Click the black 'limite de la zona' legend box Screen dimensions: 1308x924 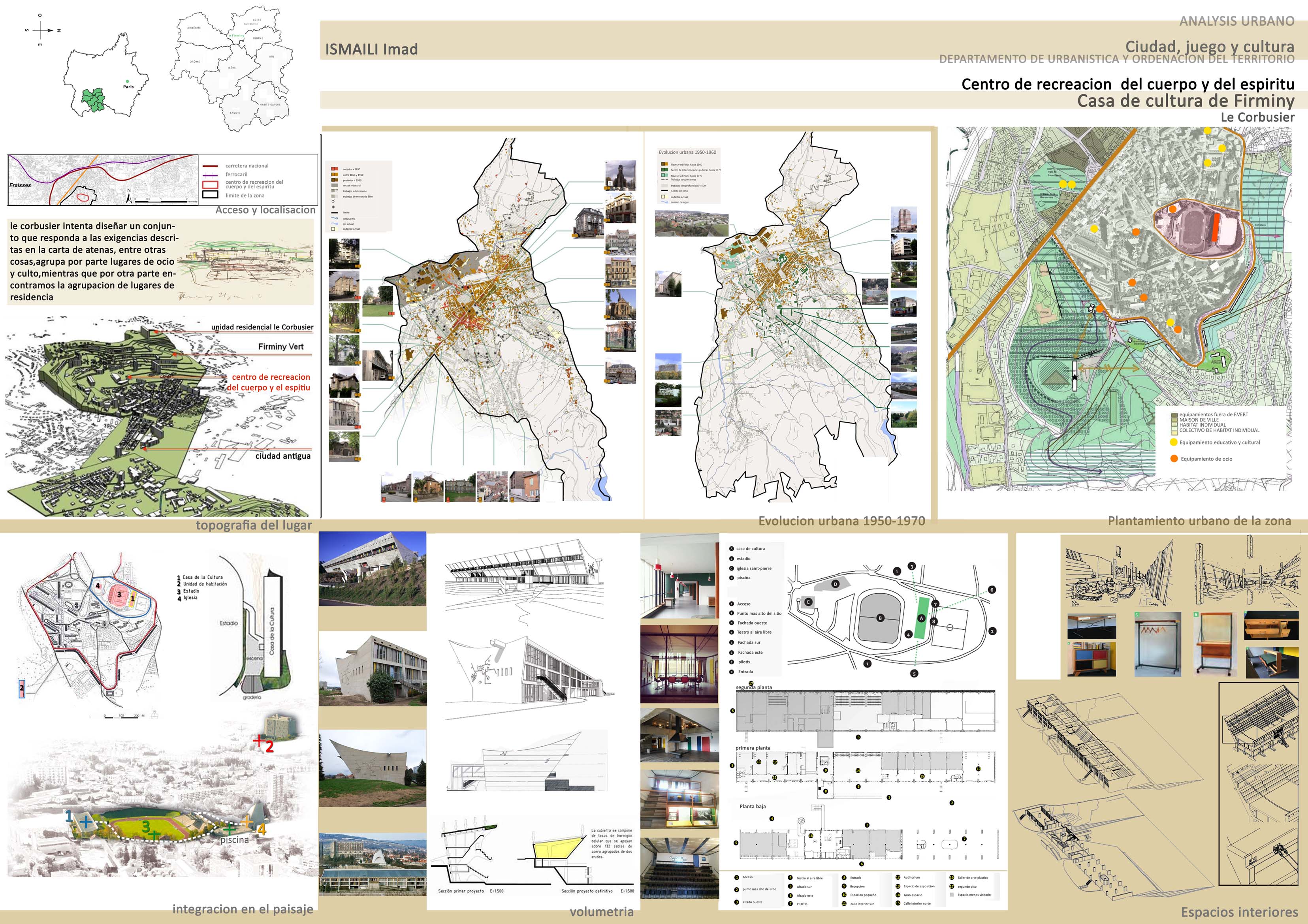coord(211,195)
